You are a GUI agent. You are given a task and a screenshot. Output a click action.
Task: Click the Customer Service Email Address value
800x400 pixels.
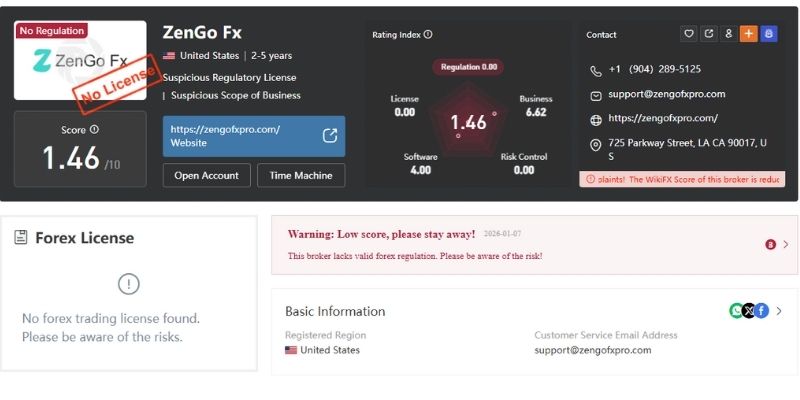coord(593,350)
